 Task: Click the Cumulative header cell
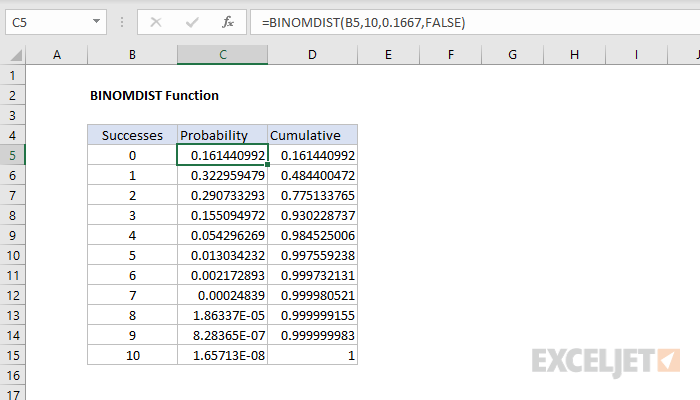pyautogui.click(x=312, y=135)
